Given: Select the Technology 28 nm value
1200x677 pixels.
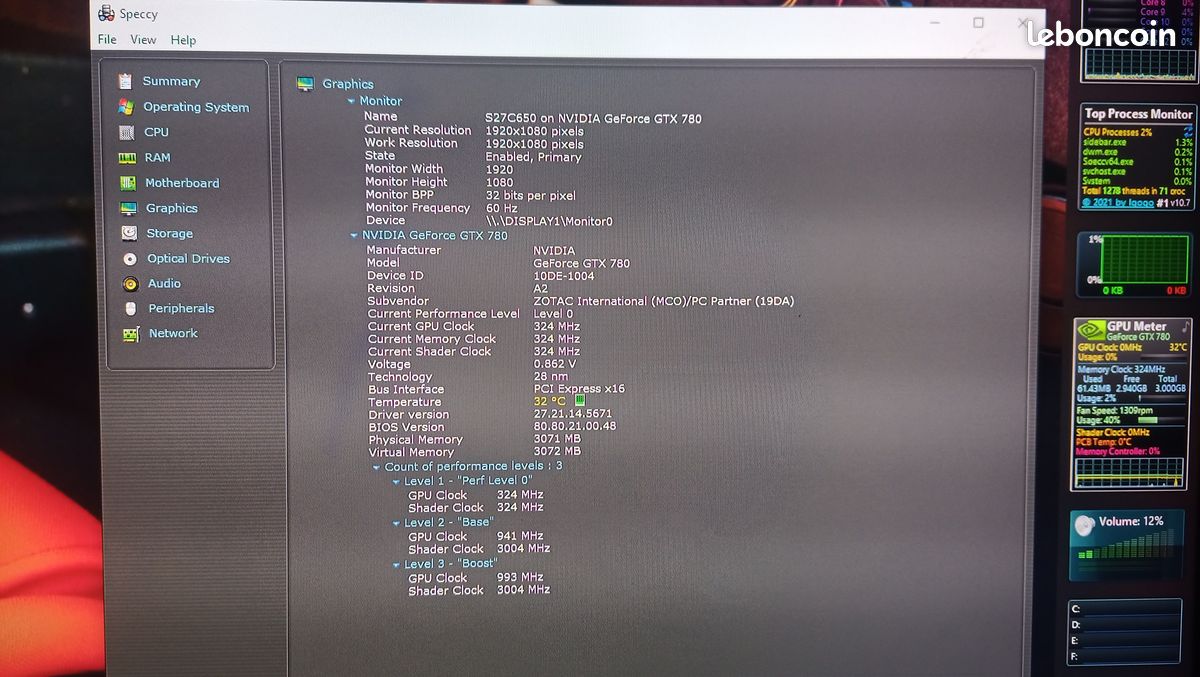Looking at the screenshot, I should click(x=550, y=377).
